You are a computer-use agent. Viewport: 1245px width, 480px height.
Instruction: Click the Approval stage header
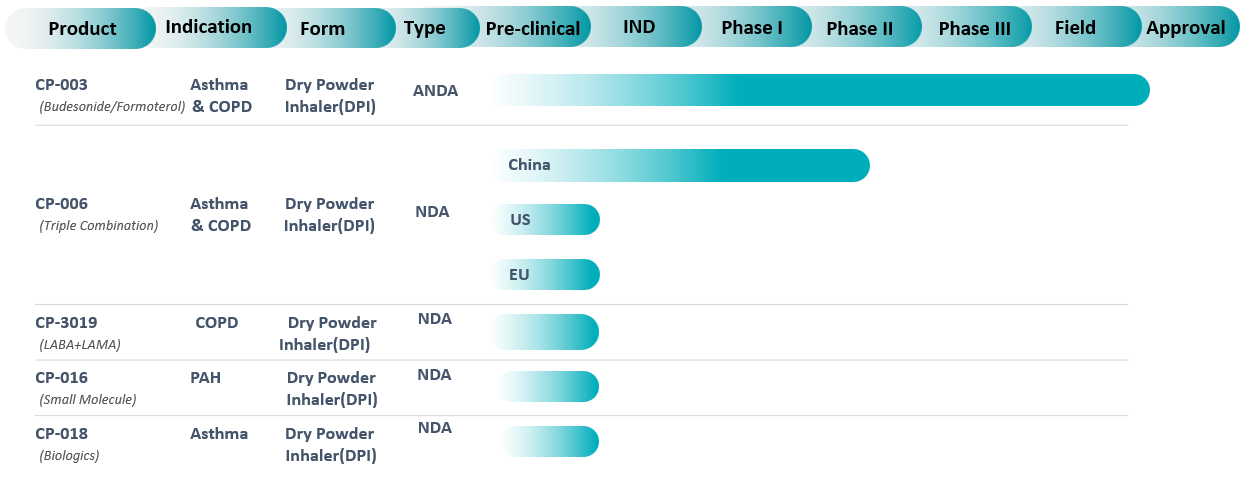click(1186, 28)
